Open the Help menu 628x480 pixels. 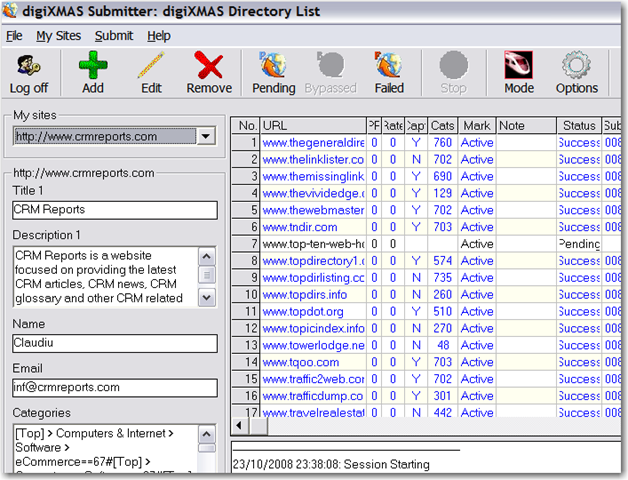point(159,36)
